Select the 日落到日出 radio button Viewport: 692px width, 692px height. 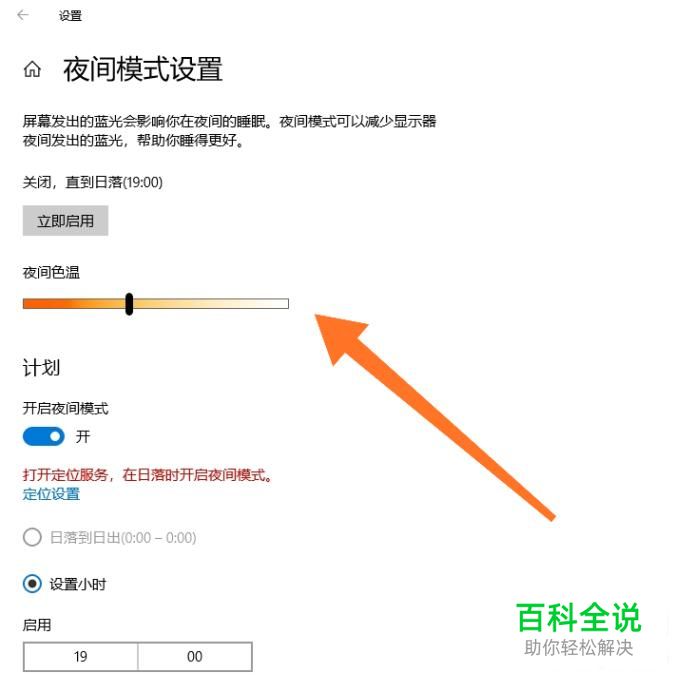click(32, 537)
